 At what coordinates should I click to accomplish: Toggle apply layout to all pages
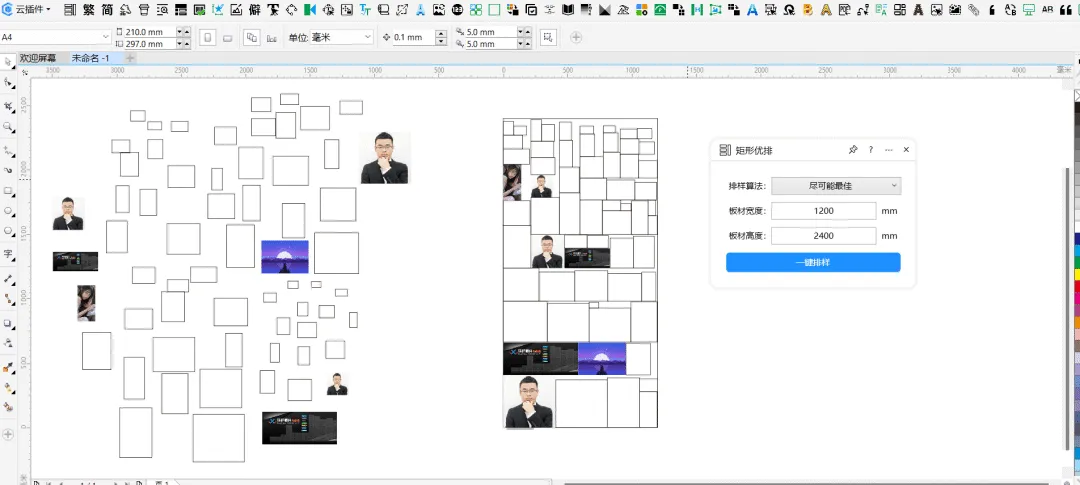click(252, 37)
